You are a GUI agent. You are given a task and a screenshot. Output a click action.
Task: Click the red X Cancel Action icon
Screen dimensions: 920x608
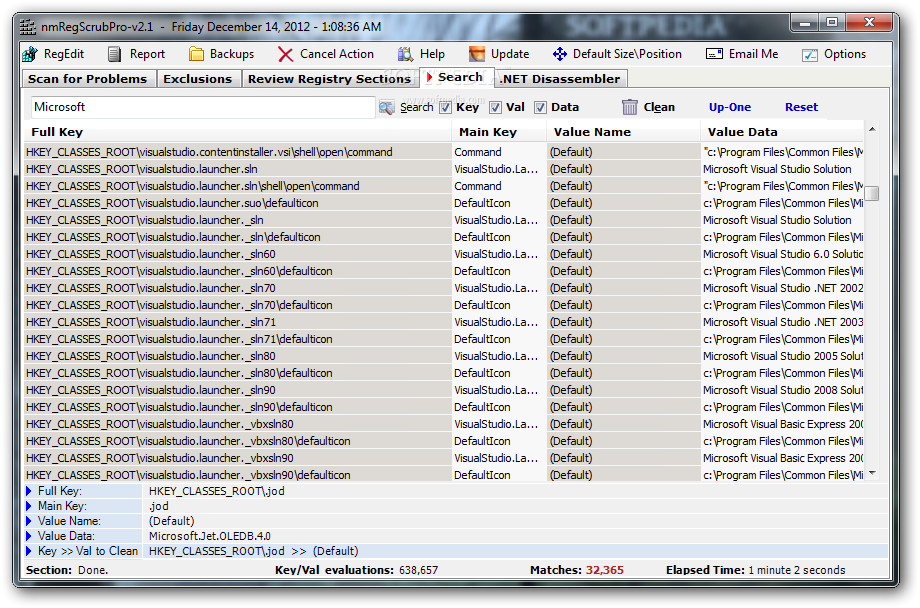coord(285,55)
